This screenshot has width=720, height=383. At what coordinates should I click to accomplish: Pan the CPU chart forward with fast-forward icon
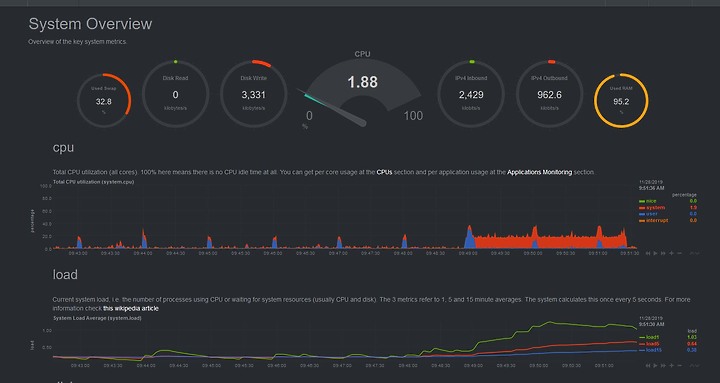663,253
